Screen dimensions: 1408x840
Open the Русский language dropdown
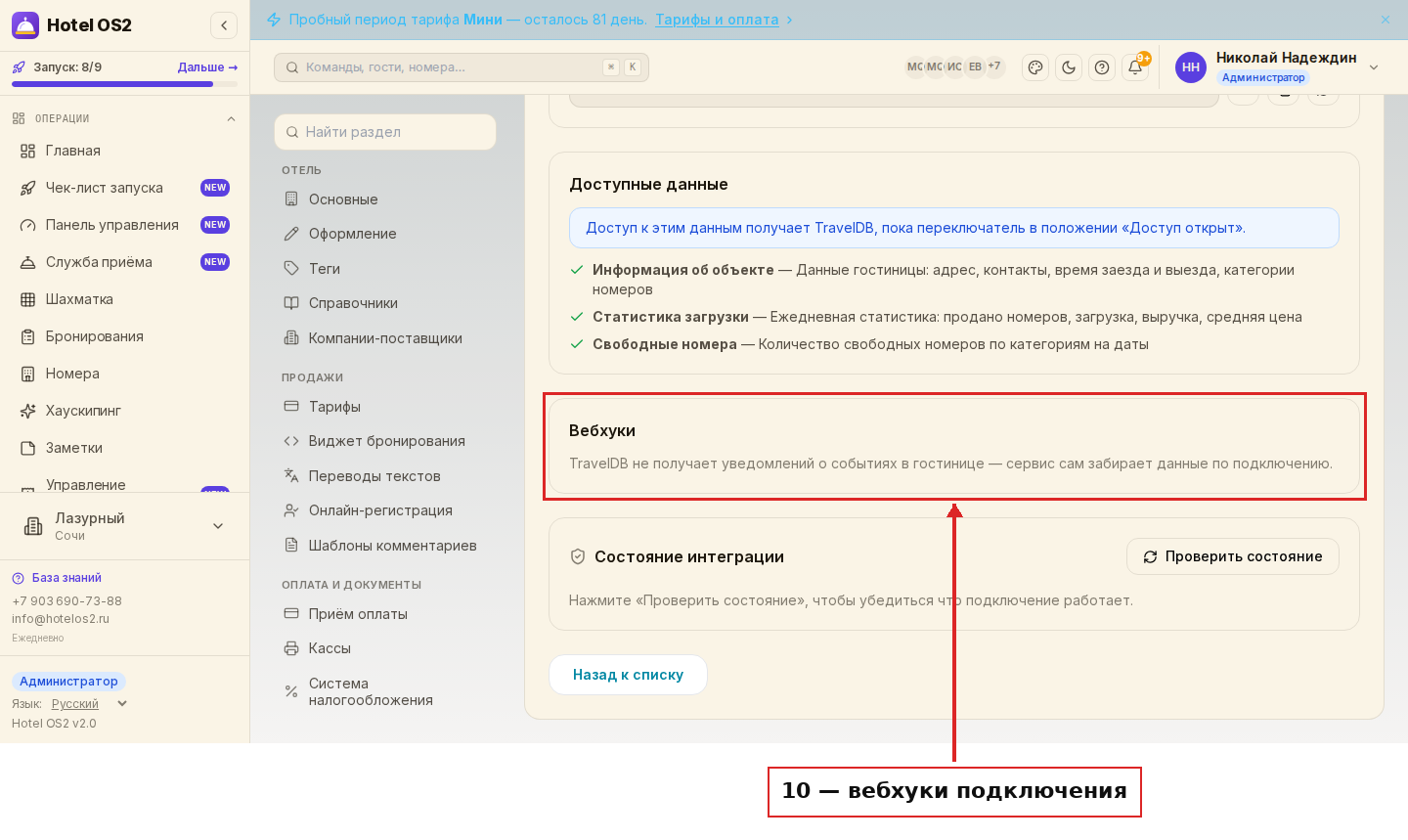89,704
